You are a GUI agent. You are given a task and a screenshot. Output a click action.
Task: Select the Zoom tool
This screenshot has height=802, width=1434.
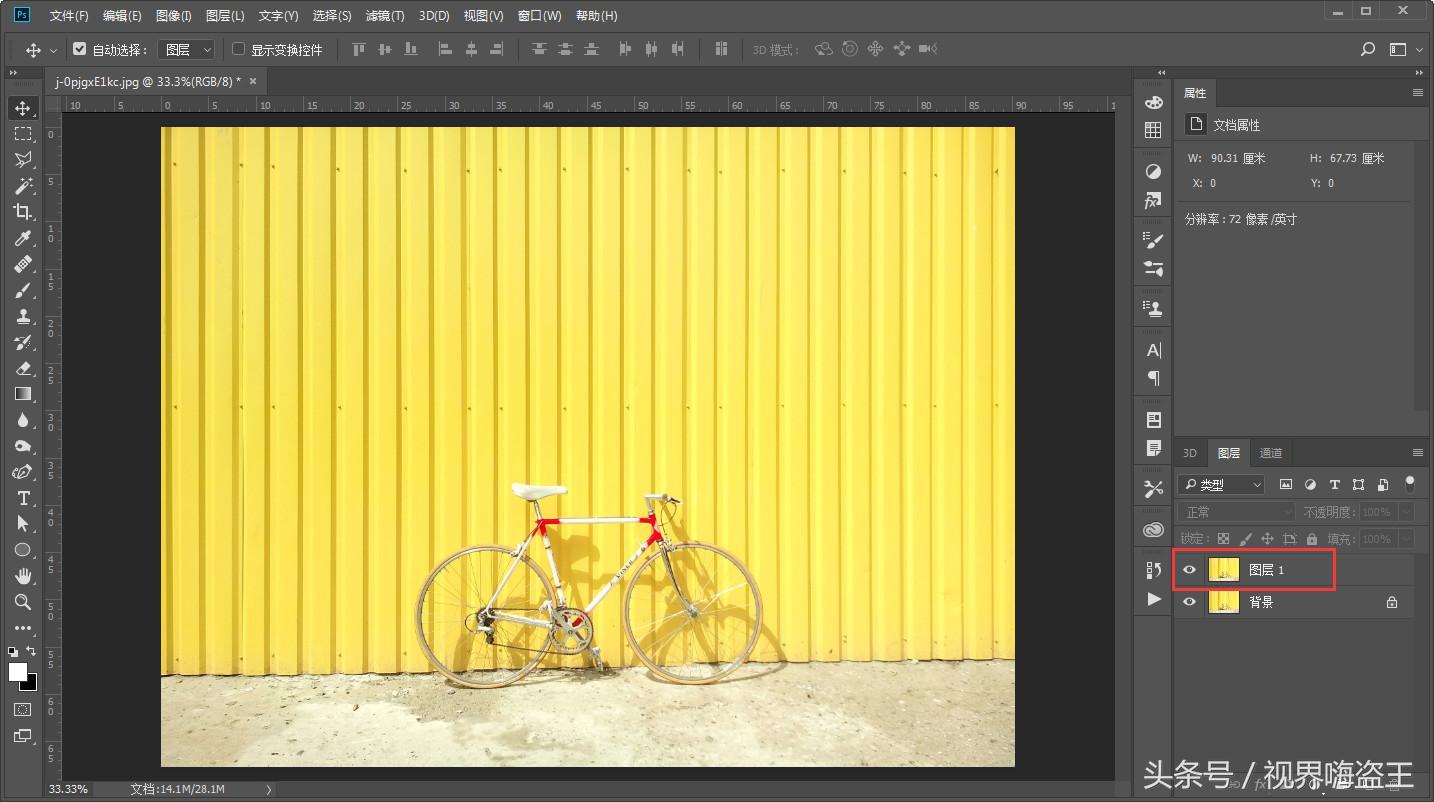click(22, 602)
